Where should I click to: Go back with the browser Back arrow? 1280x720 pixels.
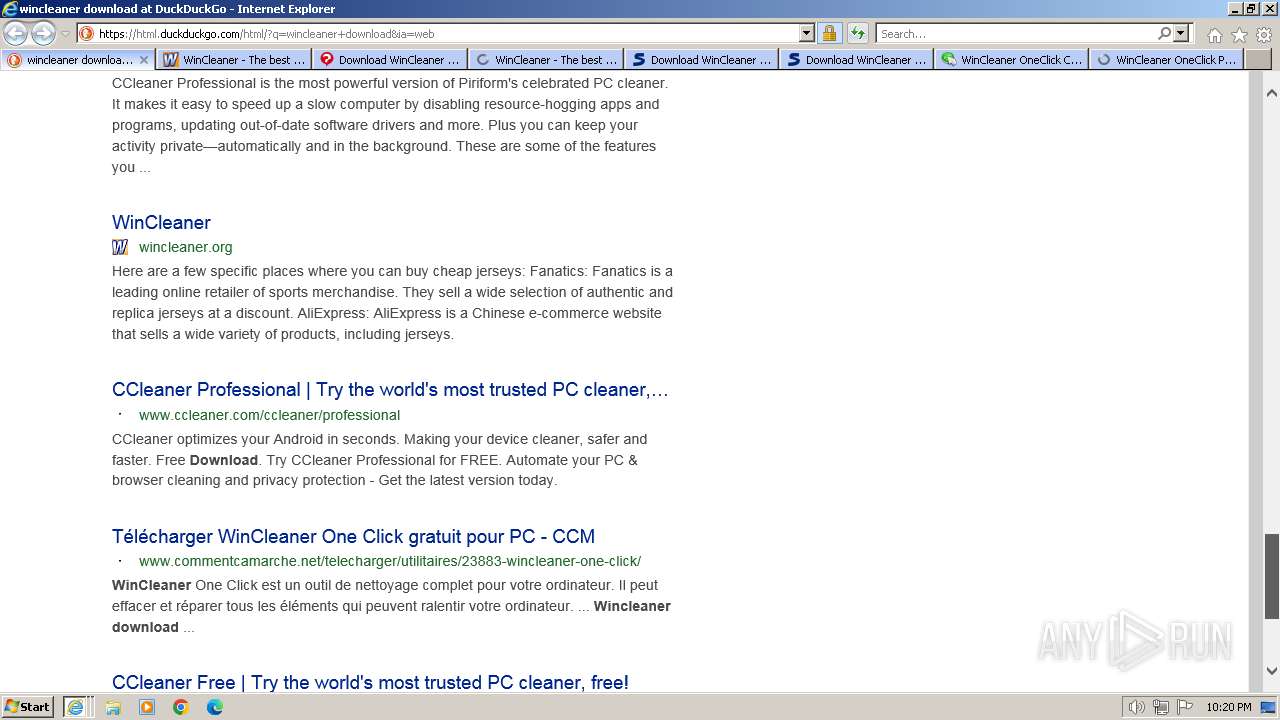pos(15,33)
